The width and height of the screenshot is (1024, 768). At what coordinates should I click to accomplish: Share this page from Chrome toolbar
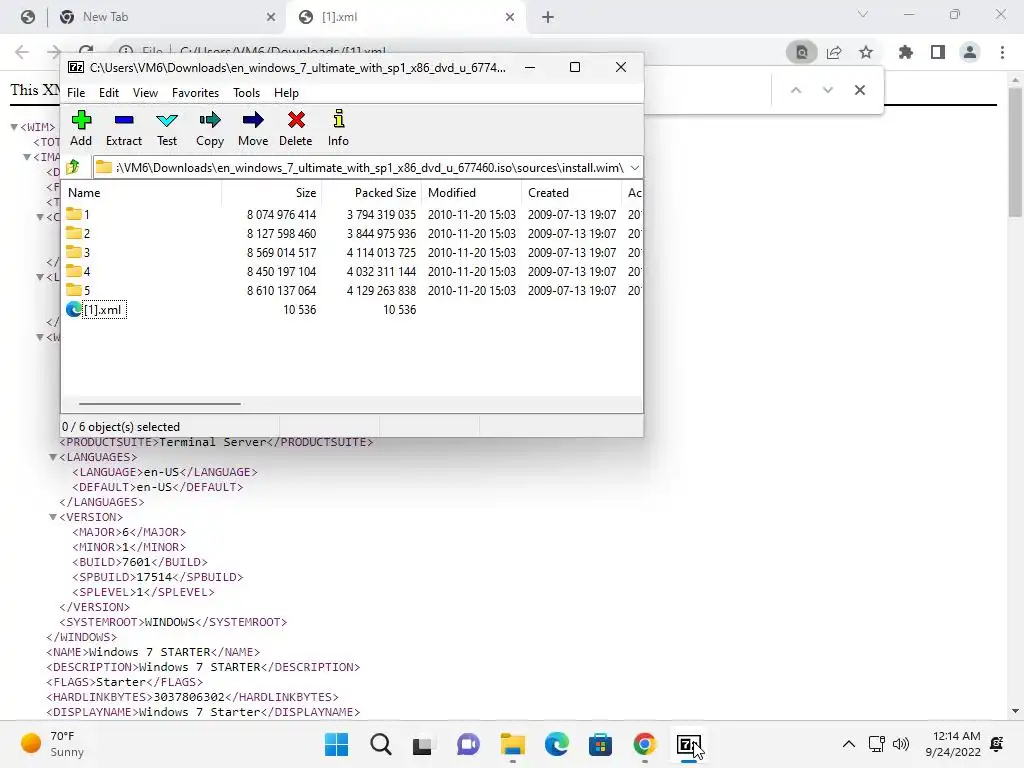point(834,52)
